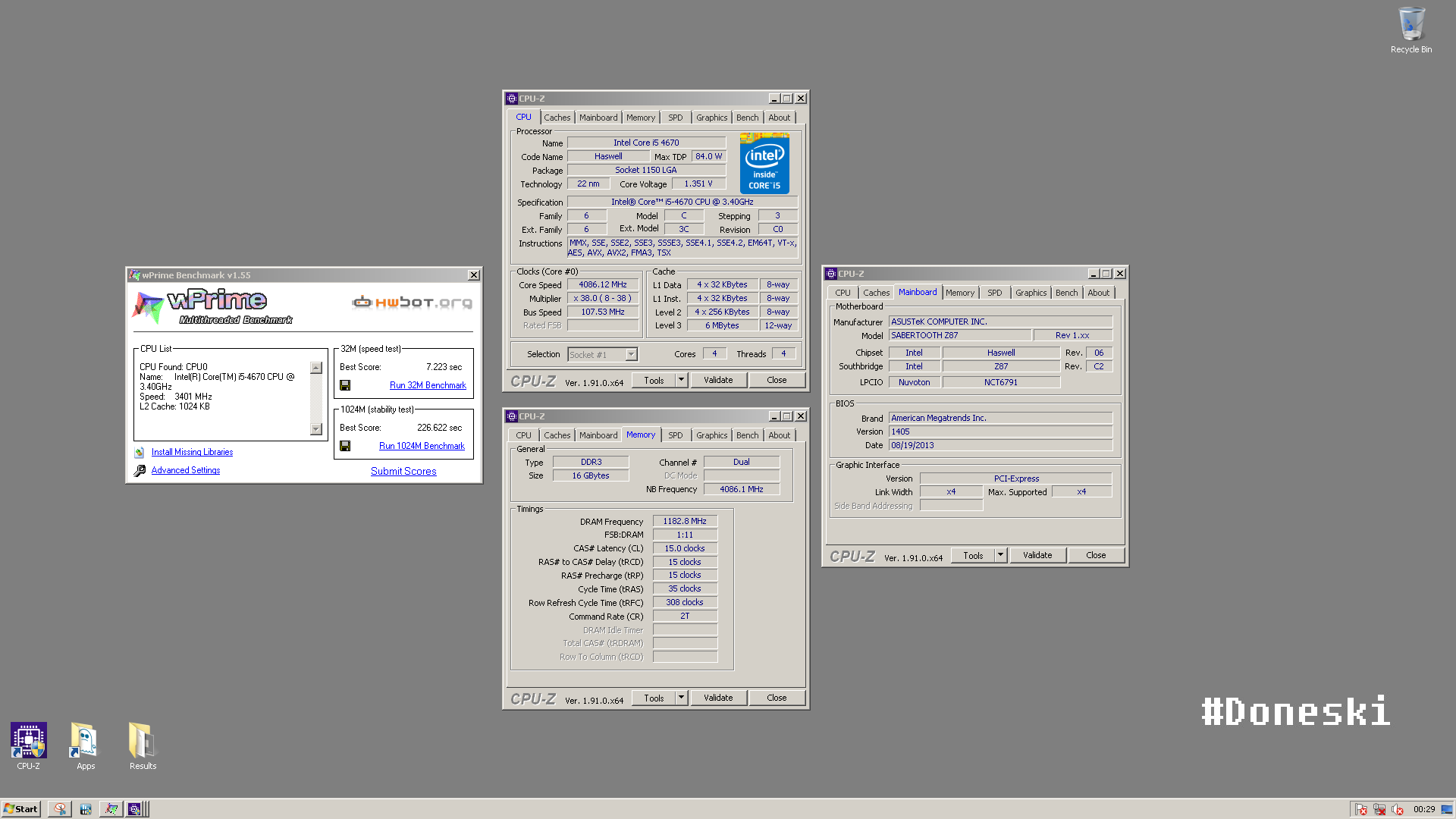The height and width of the screenshot is (819, 1456).
Task: Click the hwbot.org logo in wPrime
Action: tap(412, 303)
